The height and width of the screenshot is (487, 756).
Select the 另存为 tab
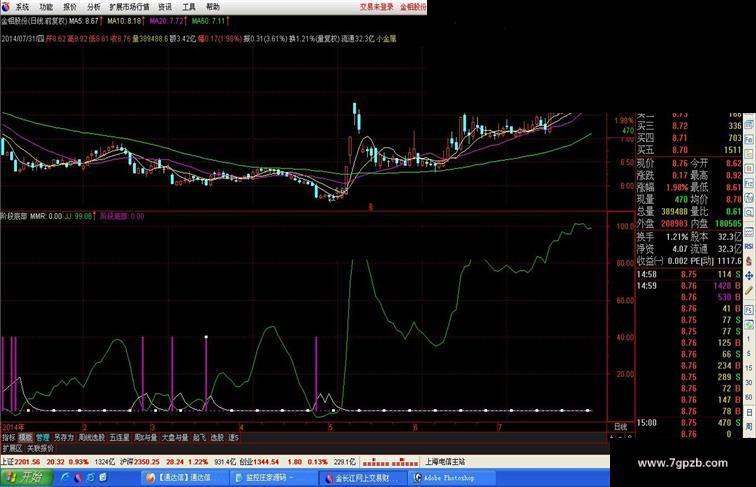[x=64, y=437]
